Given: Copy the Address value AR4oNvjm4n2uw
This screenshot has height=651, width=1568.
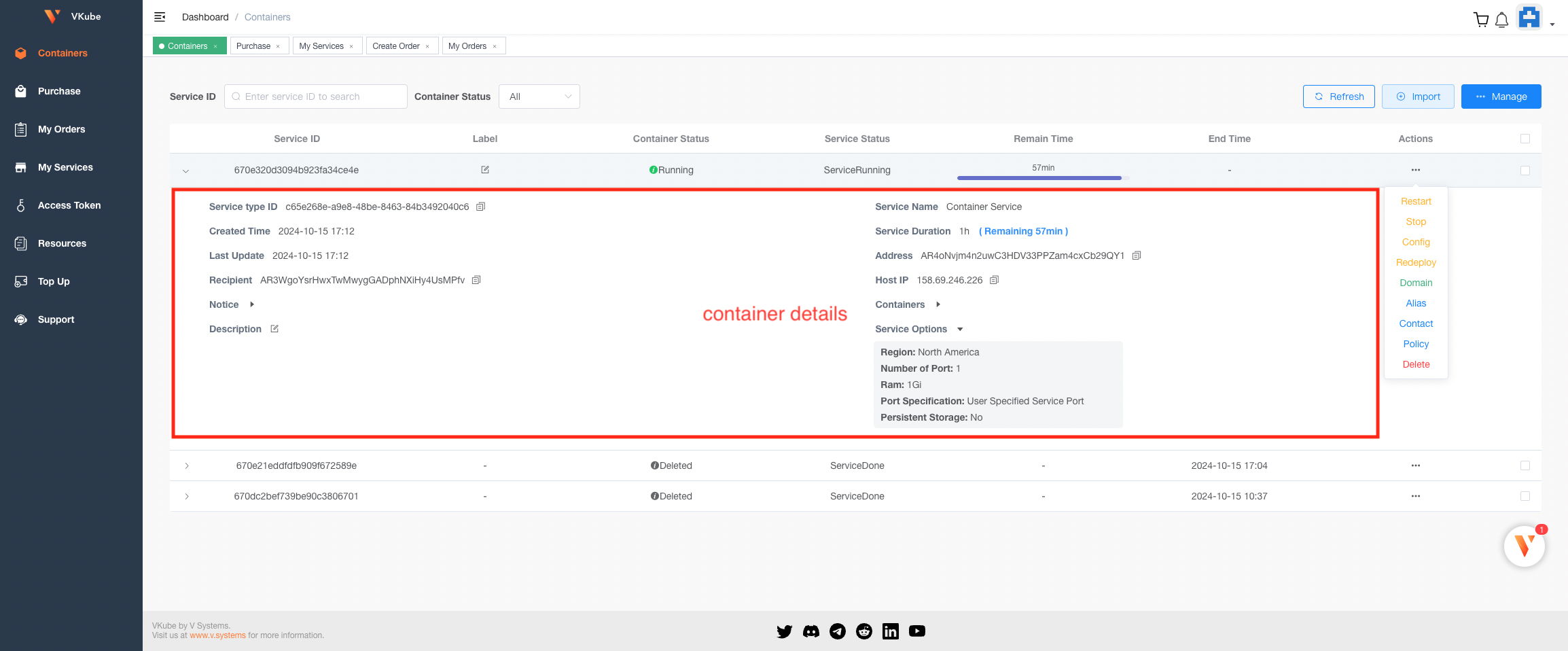Looking at the screenshot, I should click(x=1137, y=256).
